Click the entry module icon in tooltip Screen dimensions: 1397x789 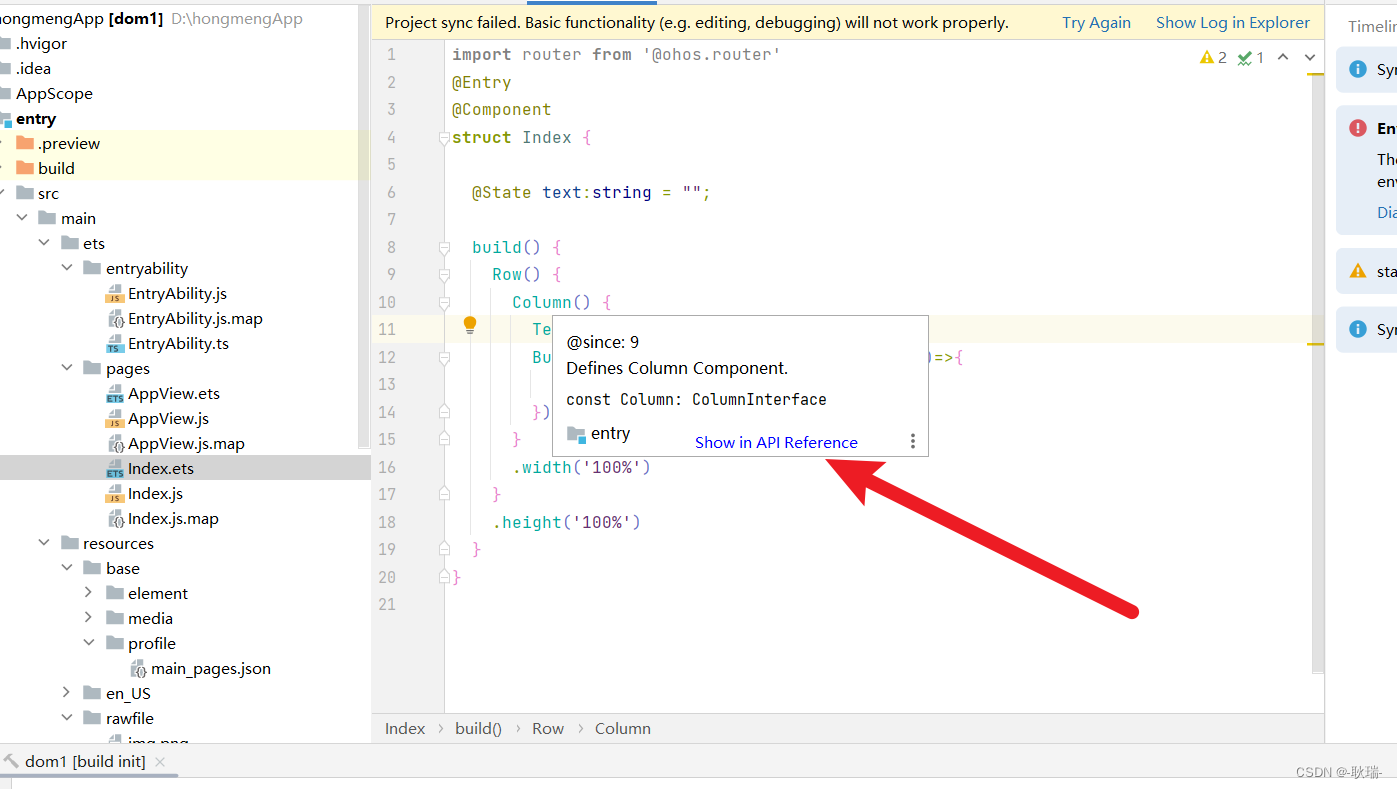[576, 434]
